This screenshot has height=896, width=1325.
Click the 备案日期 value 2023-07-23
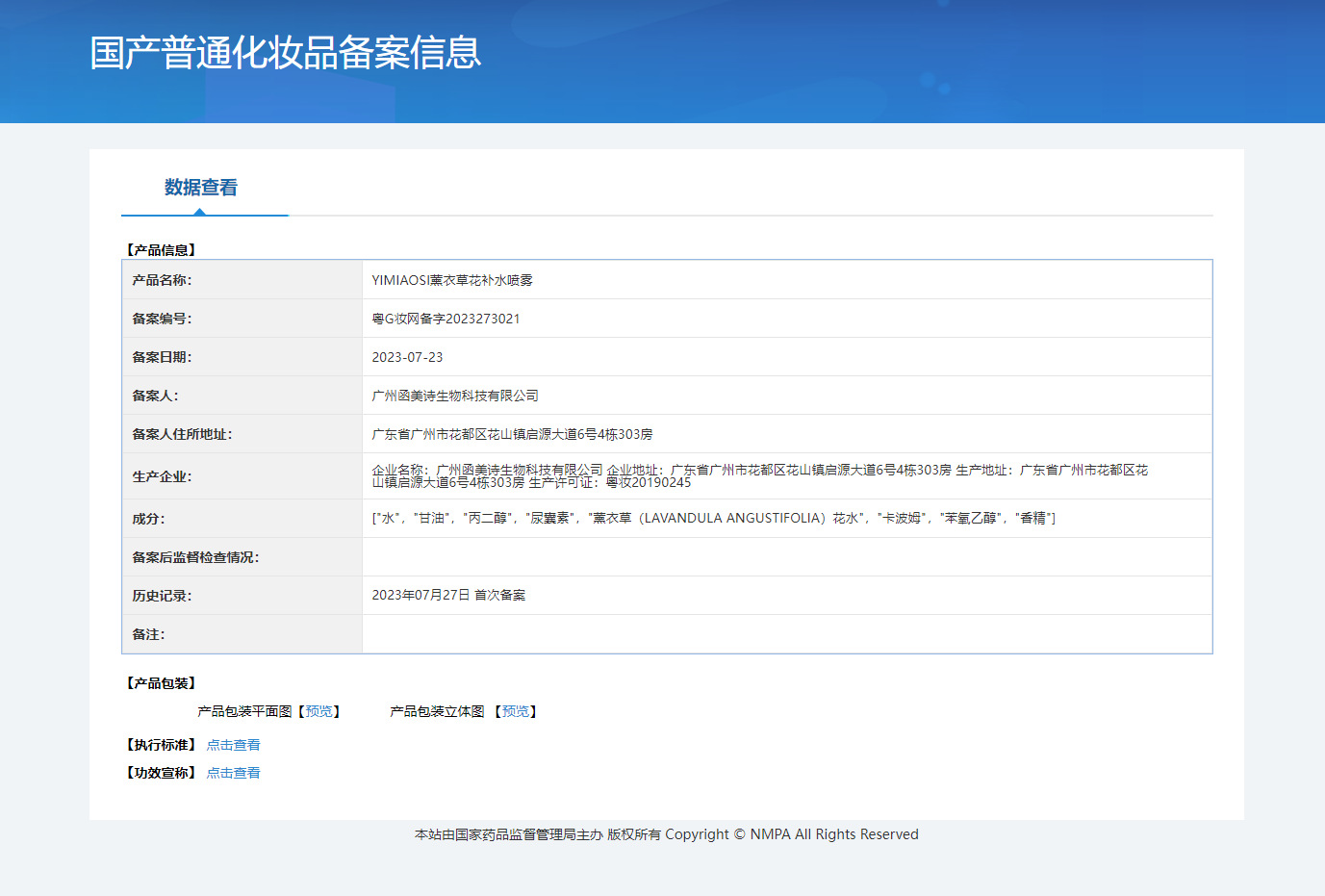407,357
